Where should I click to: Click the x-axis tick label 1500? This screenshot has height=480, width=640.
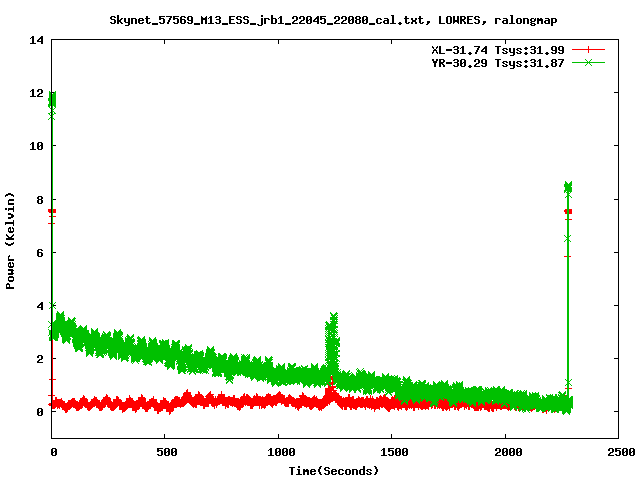(394, 452)
